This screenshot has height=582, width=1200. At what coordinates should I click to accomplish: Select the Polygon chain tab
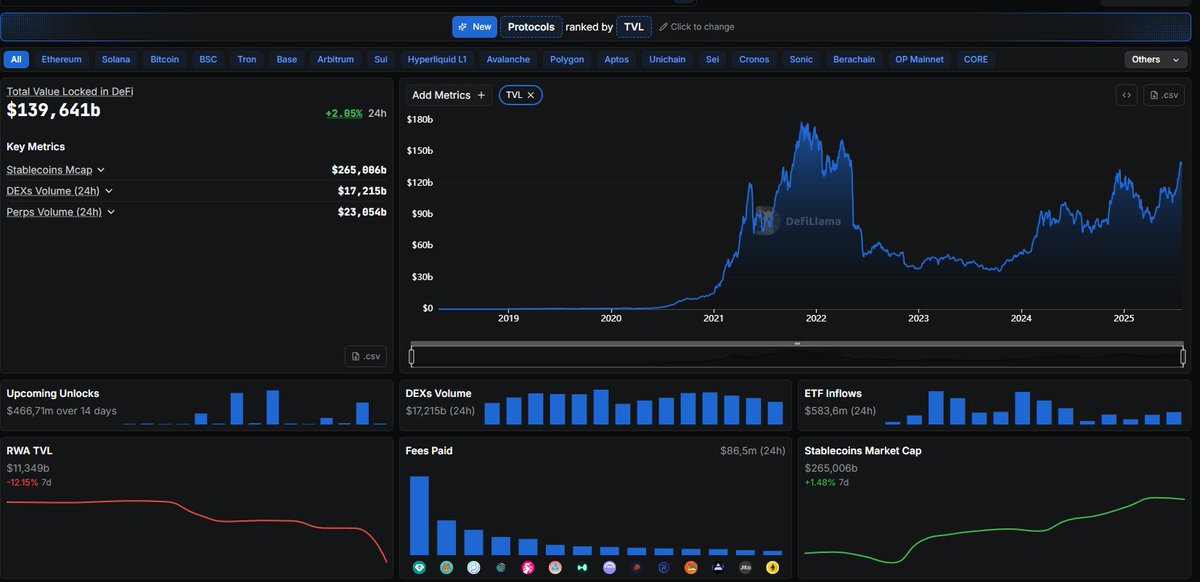coord(567,59)
